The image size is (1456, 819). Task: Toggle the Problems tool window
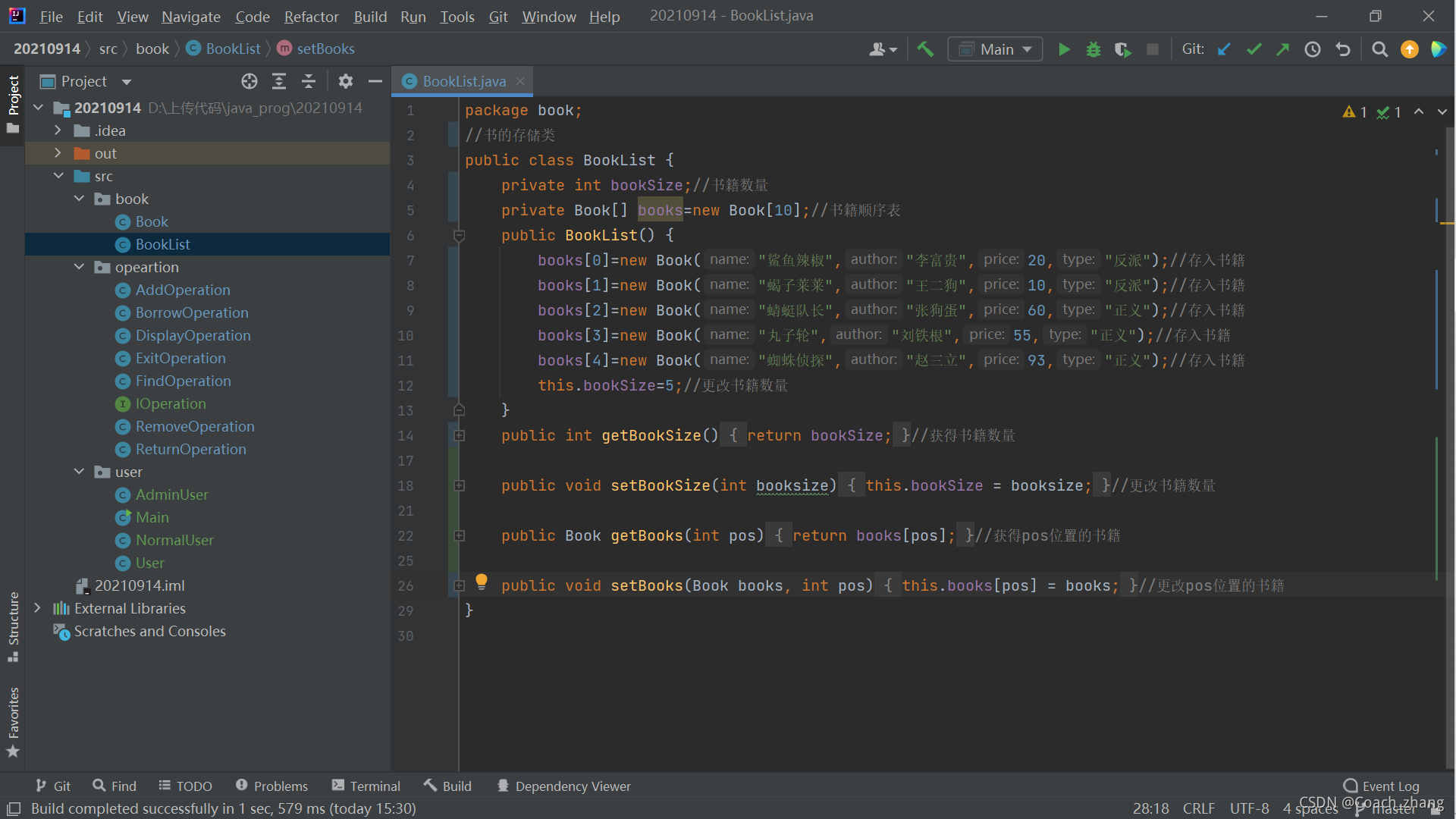click(x=271, y=786)
